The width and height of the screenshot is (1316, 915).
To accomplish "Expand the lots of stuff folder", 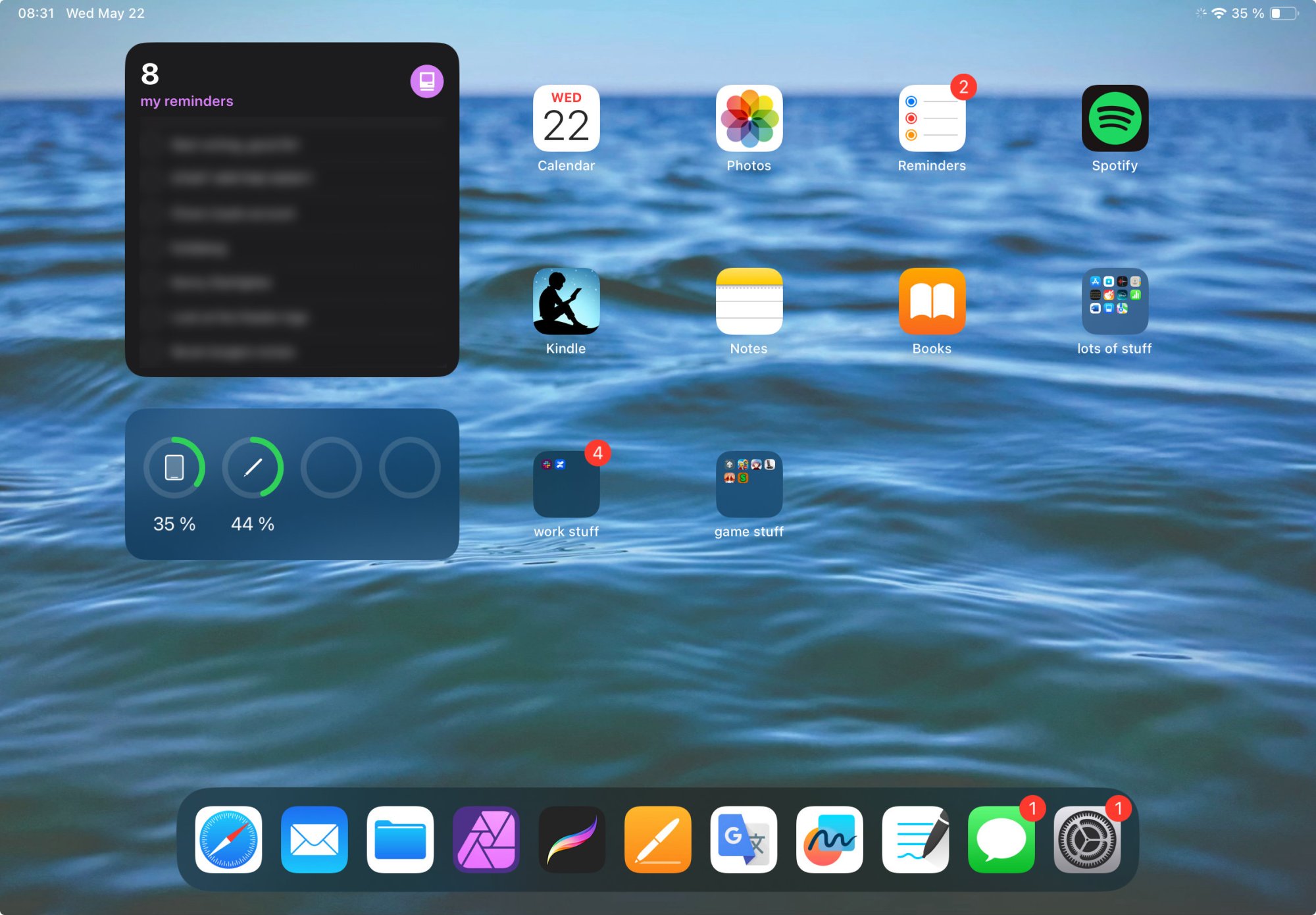I will click(x=1115, y=301).
